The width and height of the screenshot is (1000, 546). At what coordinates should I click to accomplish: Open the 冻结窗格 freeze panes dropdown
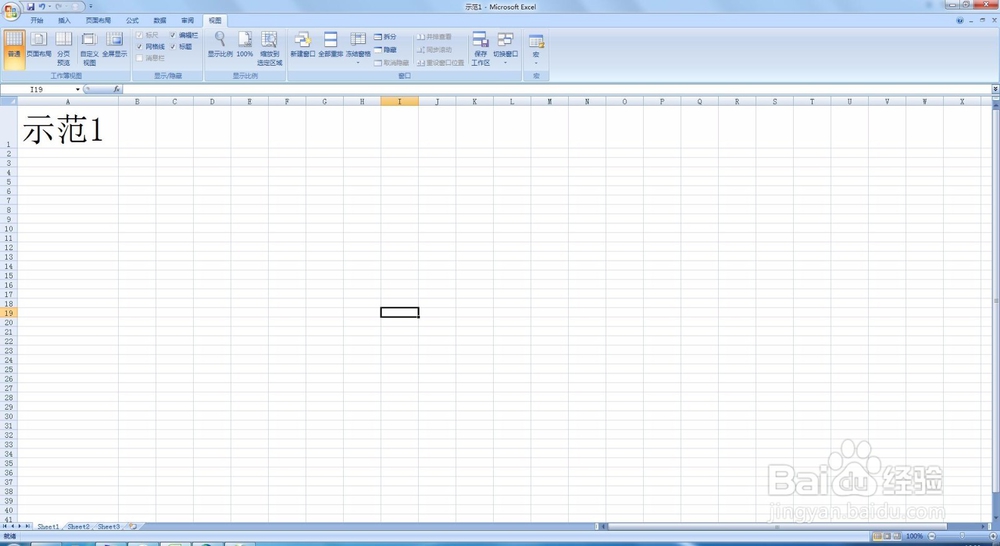pyautogui.click(x=358, y=48)
